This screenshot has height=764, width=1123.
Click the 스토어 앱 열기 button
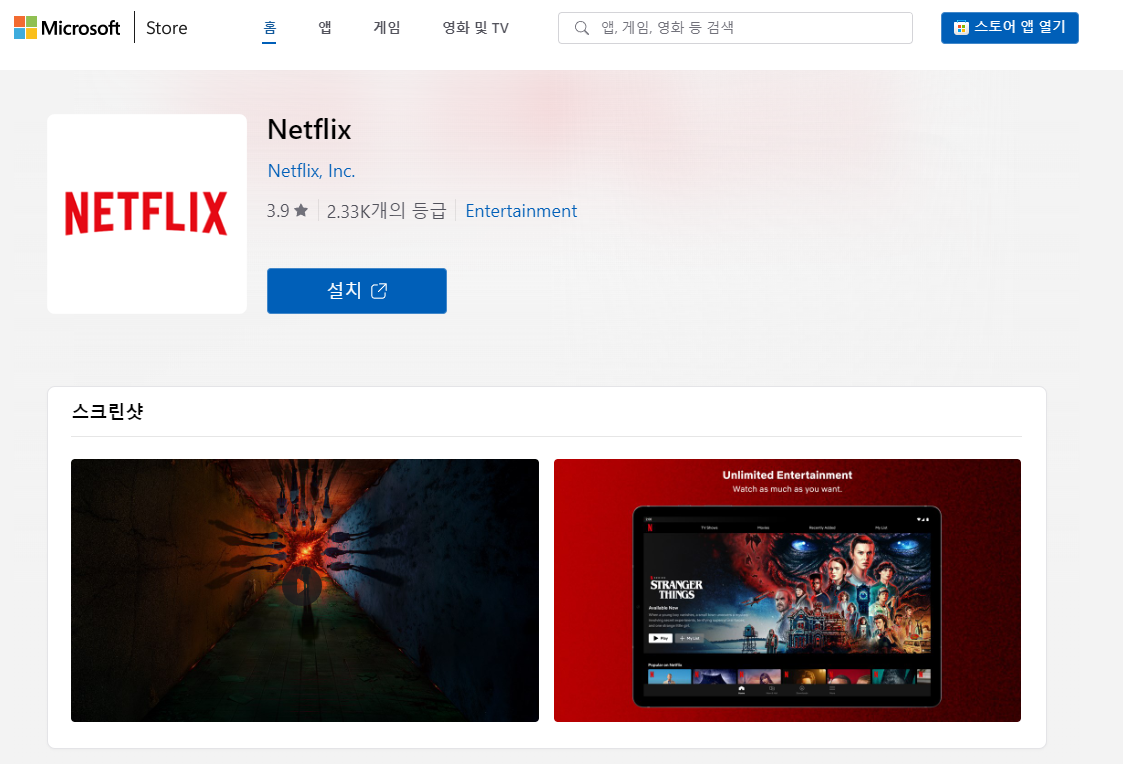coord(1009,28)
